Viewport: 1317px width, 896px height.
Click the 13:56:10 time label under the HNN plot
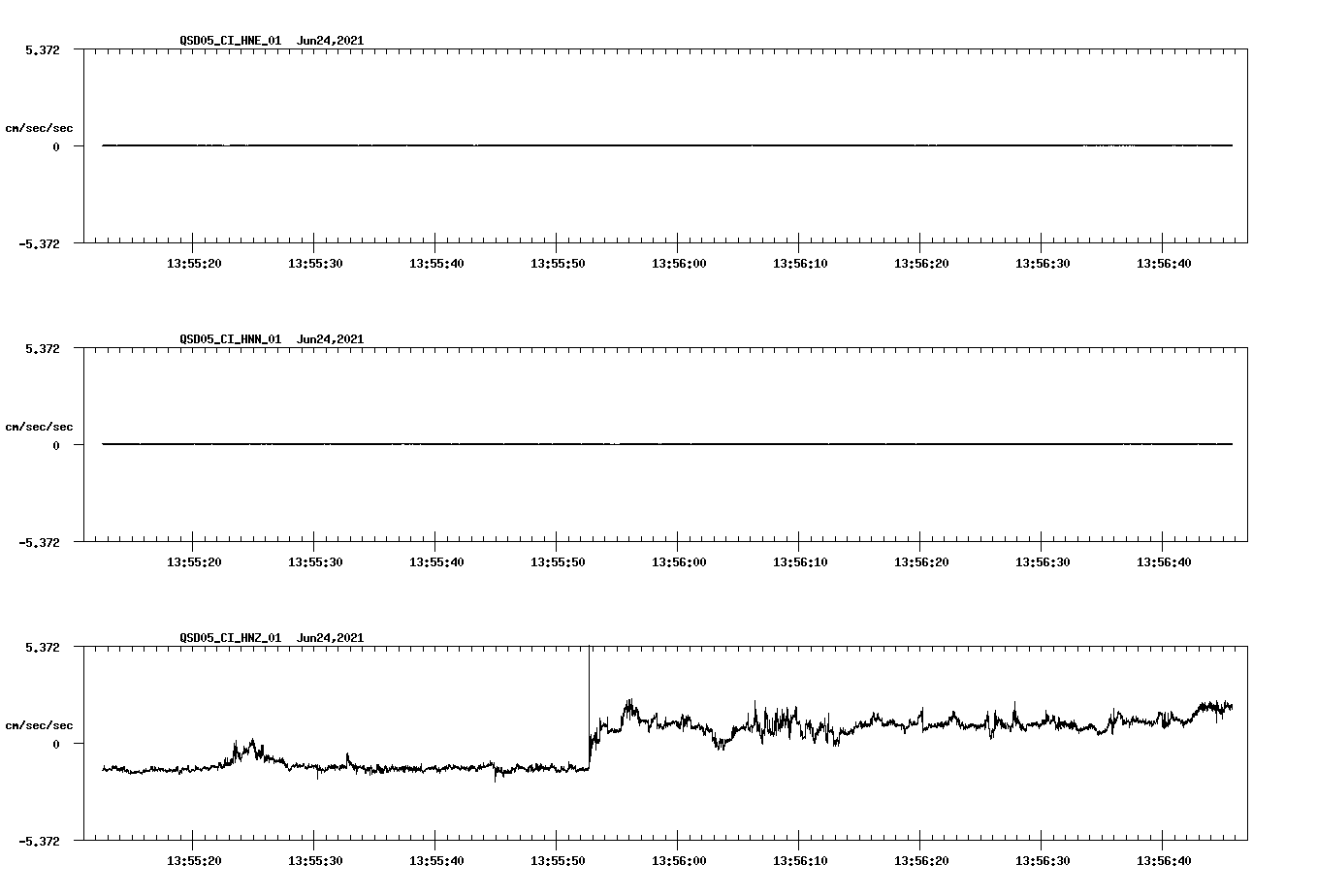pos(800,561)
